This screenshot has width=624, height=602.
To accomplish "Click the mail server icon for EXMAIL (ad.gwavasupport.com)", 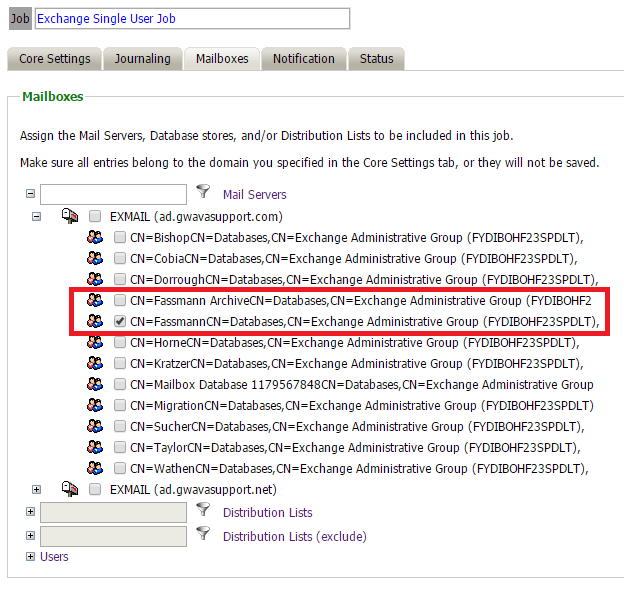I will [70, 216].
